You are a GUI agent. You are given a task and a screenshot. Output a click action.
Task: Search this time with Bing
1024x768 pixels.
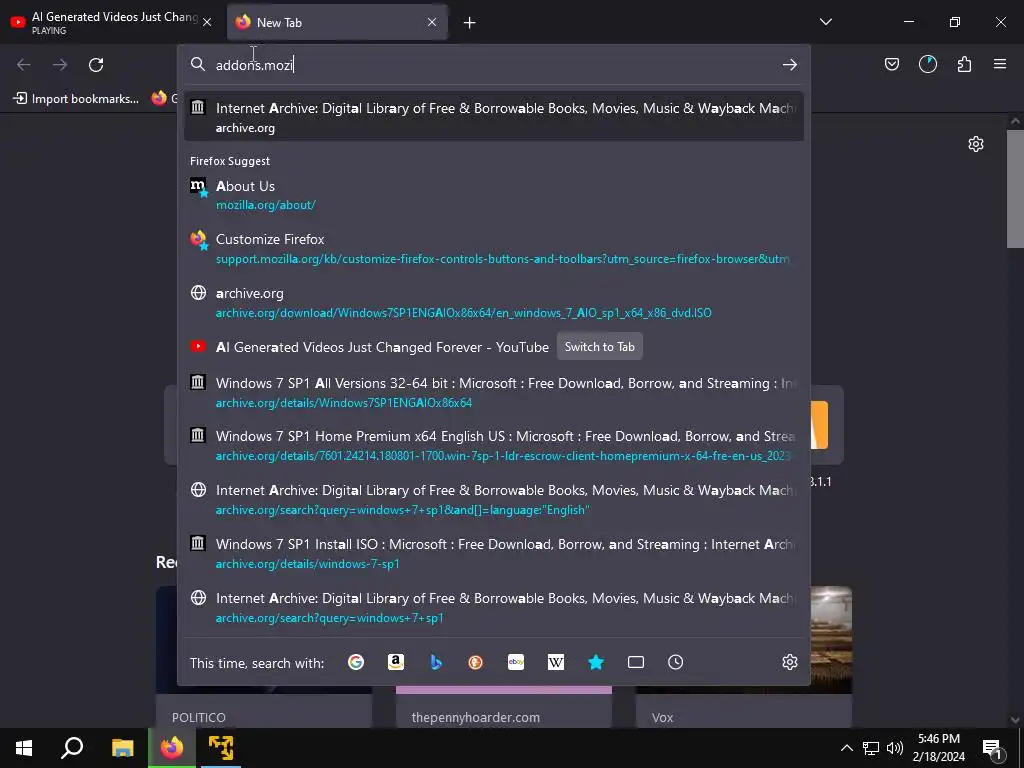[436, 662]
